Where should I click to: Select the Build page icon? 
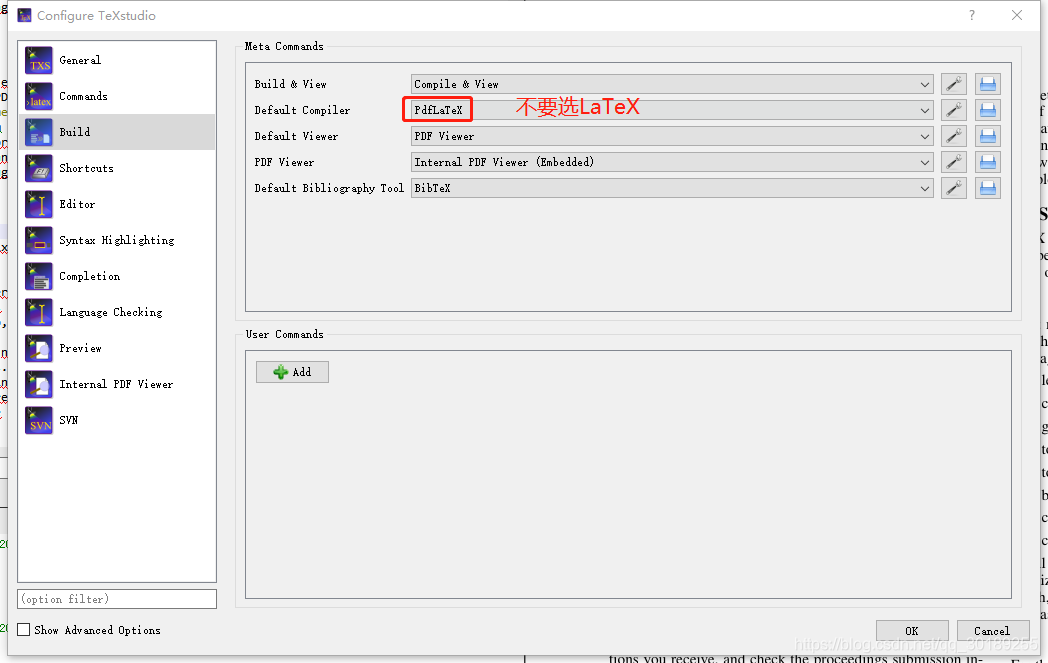39,132
